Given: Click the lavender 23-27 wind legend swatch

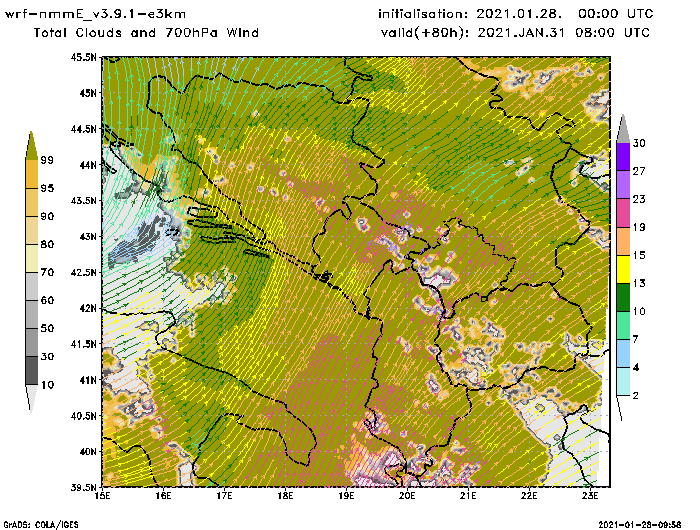Looking at the screenshot, I should (x=623, y=185).
